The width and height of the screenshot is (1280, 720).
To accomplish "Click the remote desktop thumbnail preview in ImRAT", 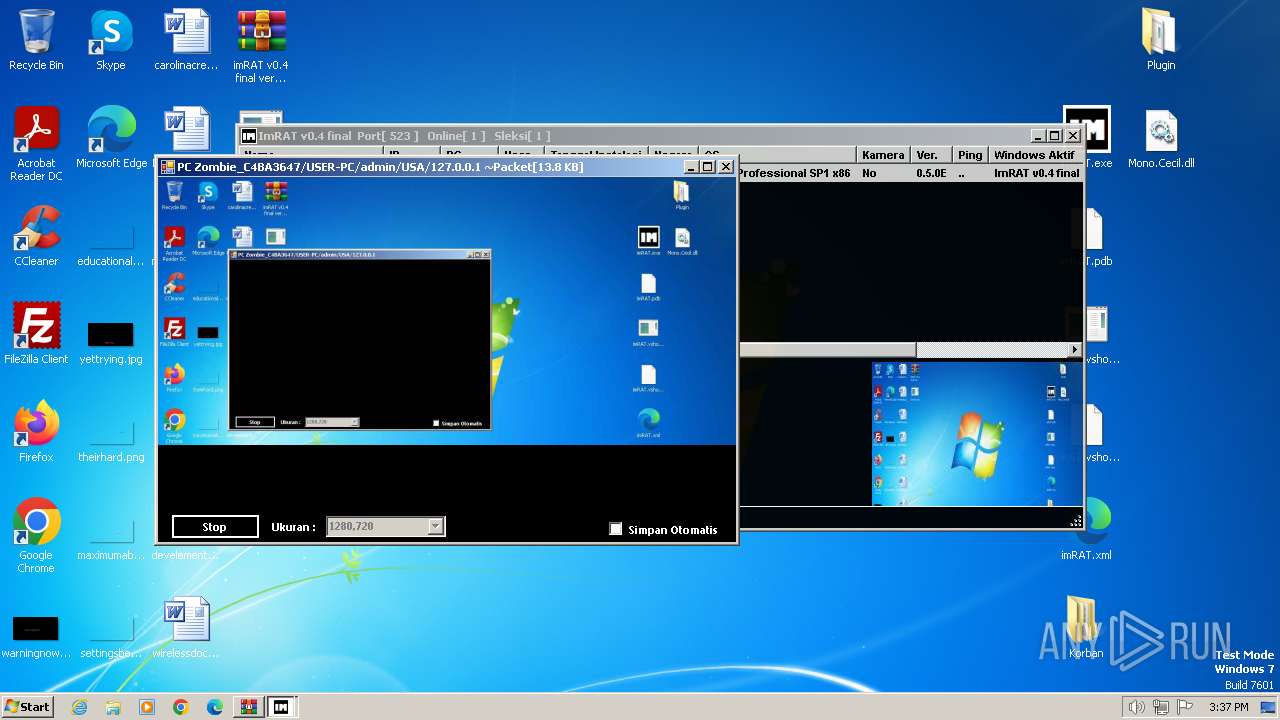I will tap(977, 433).
